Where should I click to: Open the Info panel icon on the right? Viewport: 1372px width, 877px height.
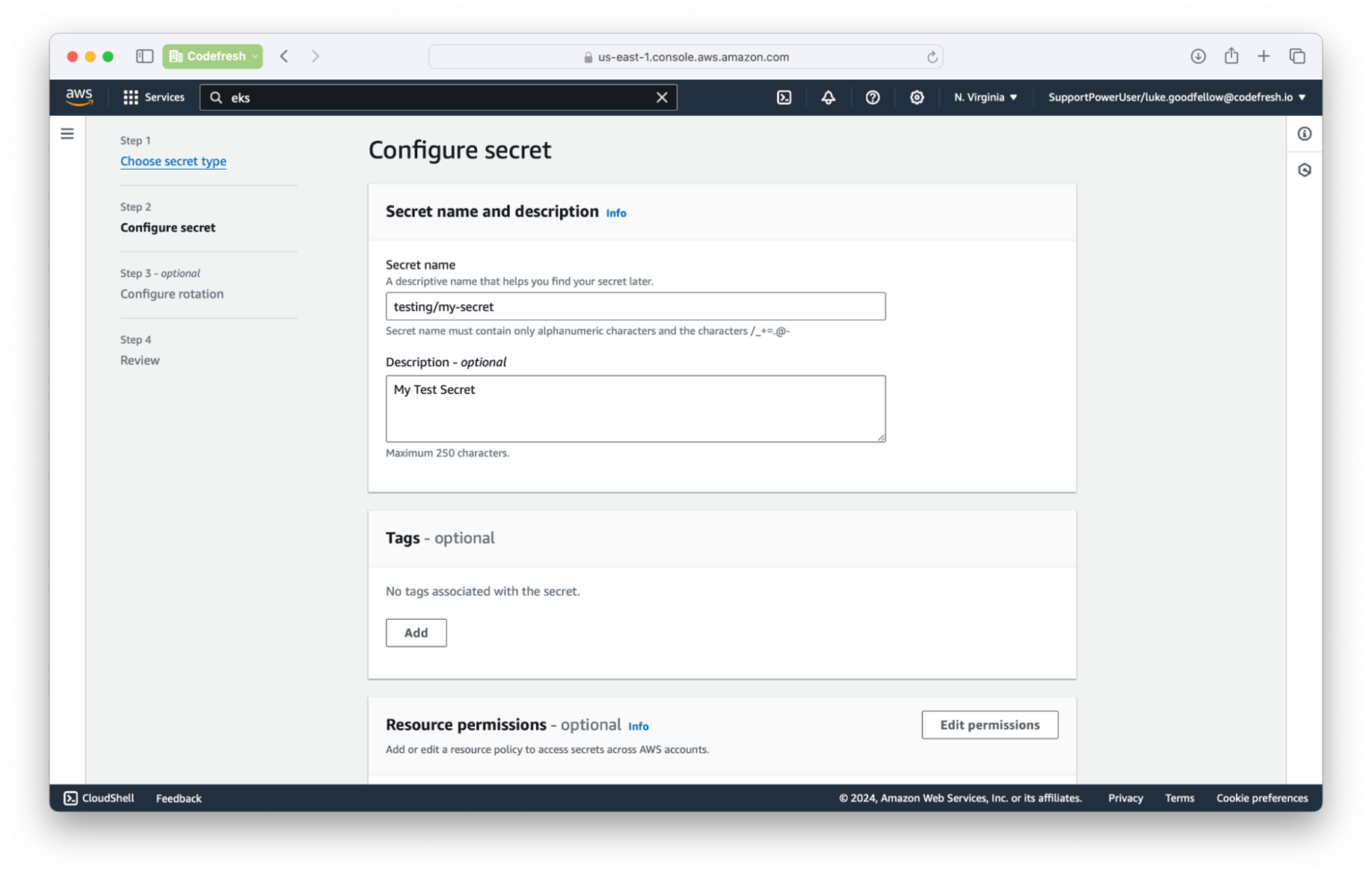[1303, 133]
